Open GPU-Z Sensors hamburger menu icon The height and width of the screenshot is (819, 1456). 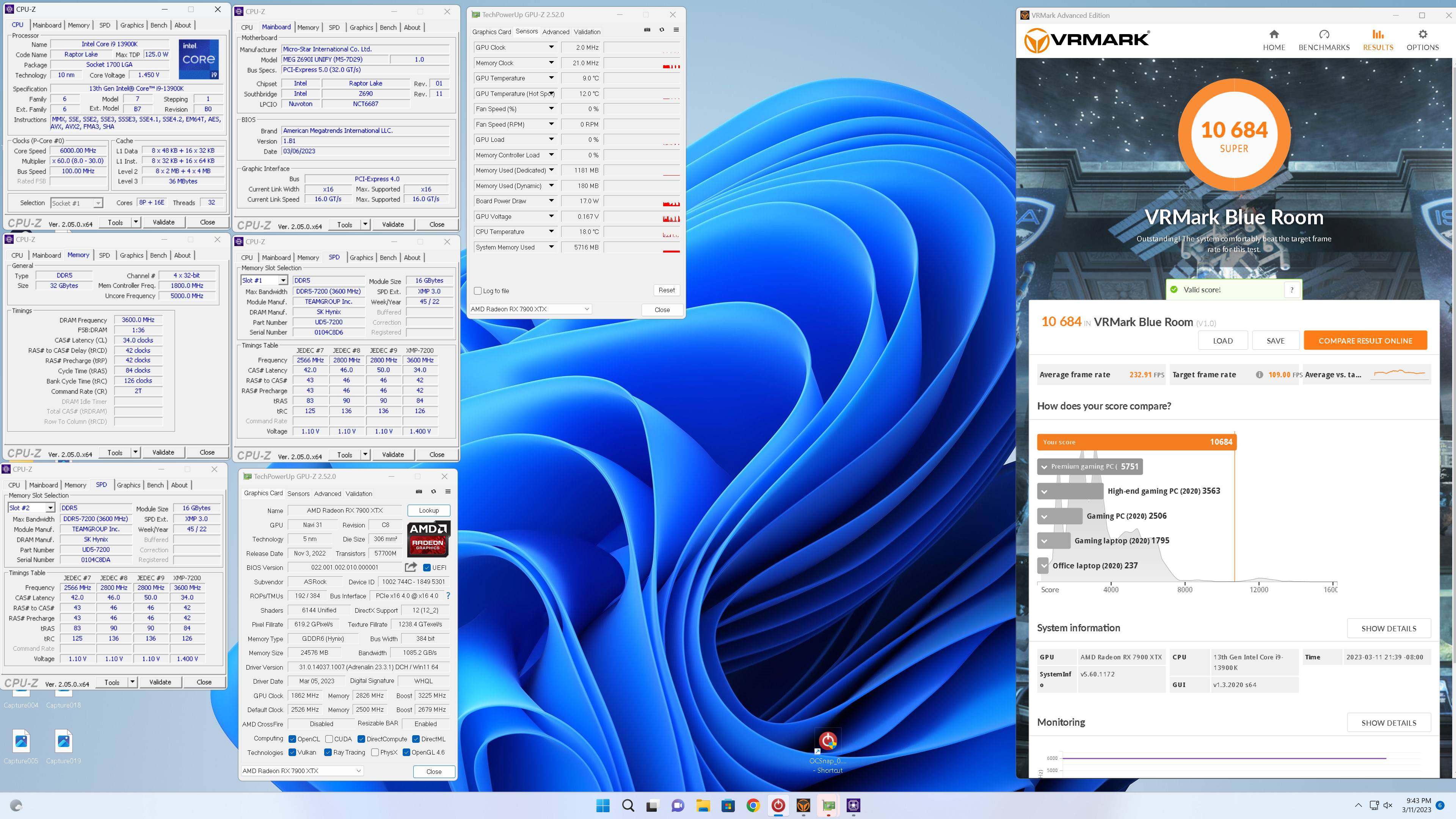coord(676,30)
